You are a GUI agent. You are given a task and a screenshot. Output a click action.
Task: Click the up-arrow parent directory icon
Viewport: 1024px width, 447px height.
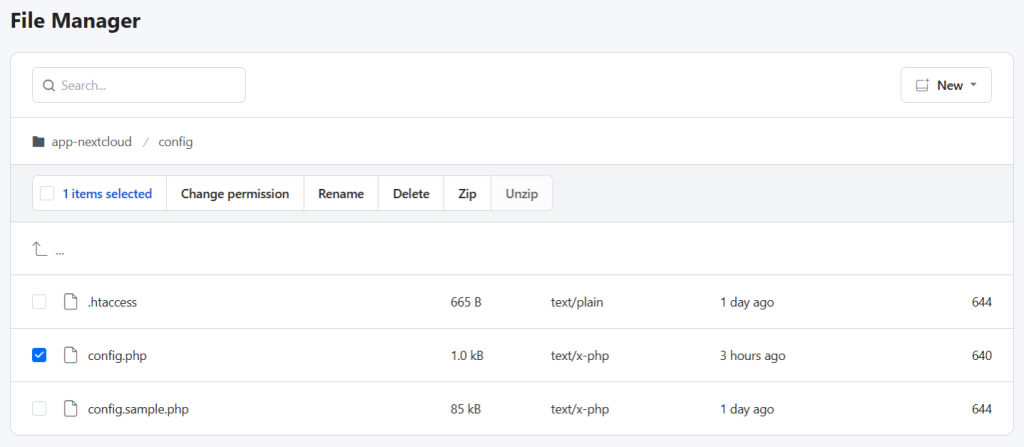coord(40,249)
